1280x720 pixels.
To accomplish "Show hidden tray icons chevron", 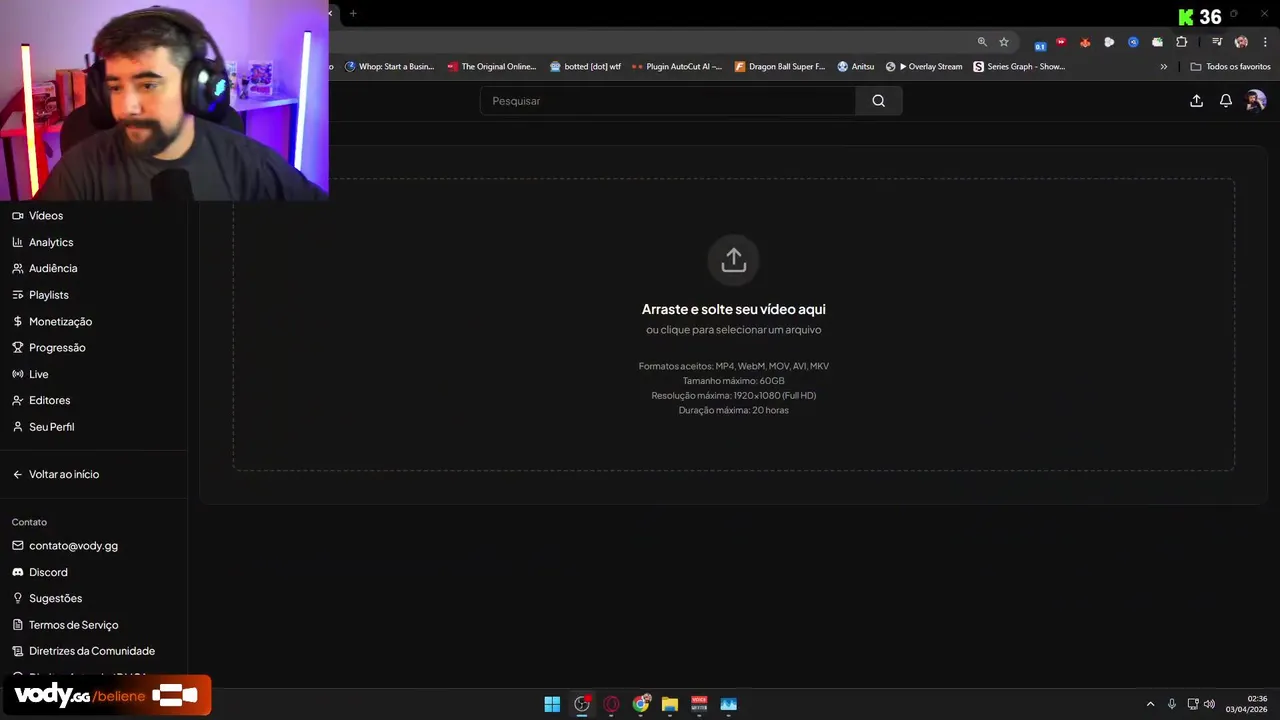I will (x=1150, y=704).
